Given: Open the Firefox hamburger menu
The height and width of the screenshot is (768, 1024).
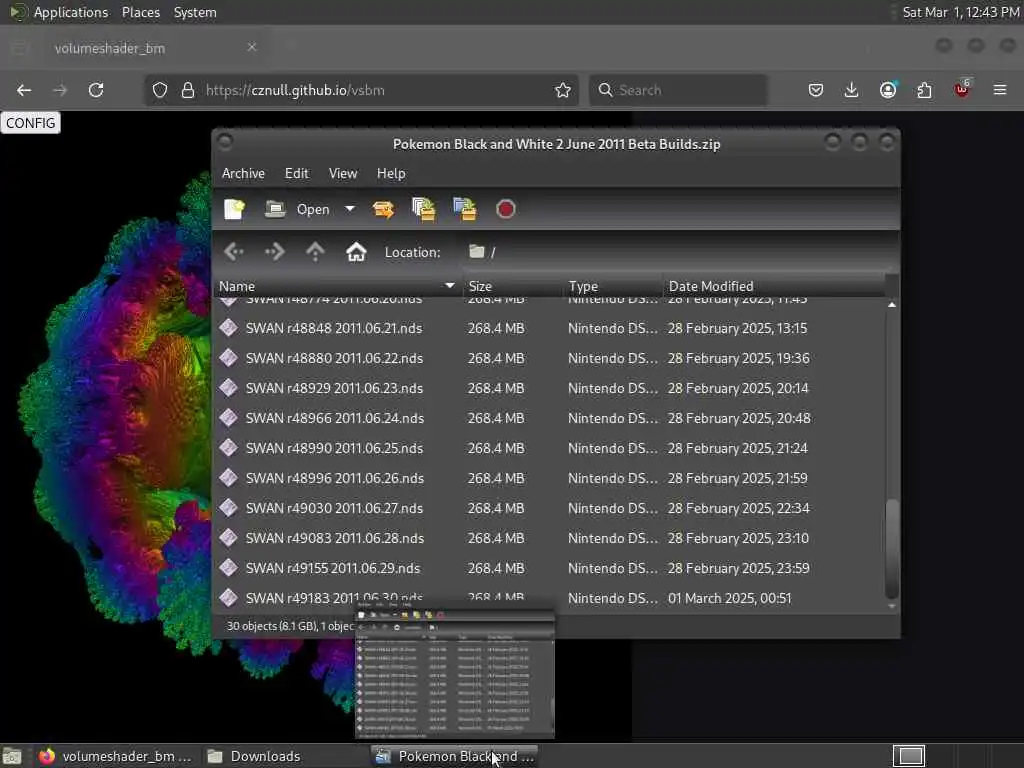Looking at the screenshot, I should click(x=1000, y=90).
